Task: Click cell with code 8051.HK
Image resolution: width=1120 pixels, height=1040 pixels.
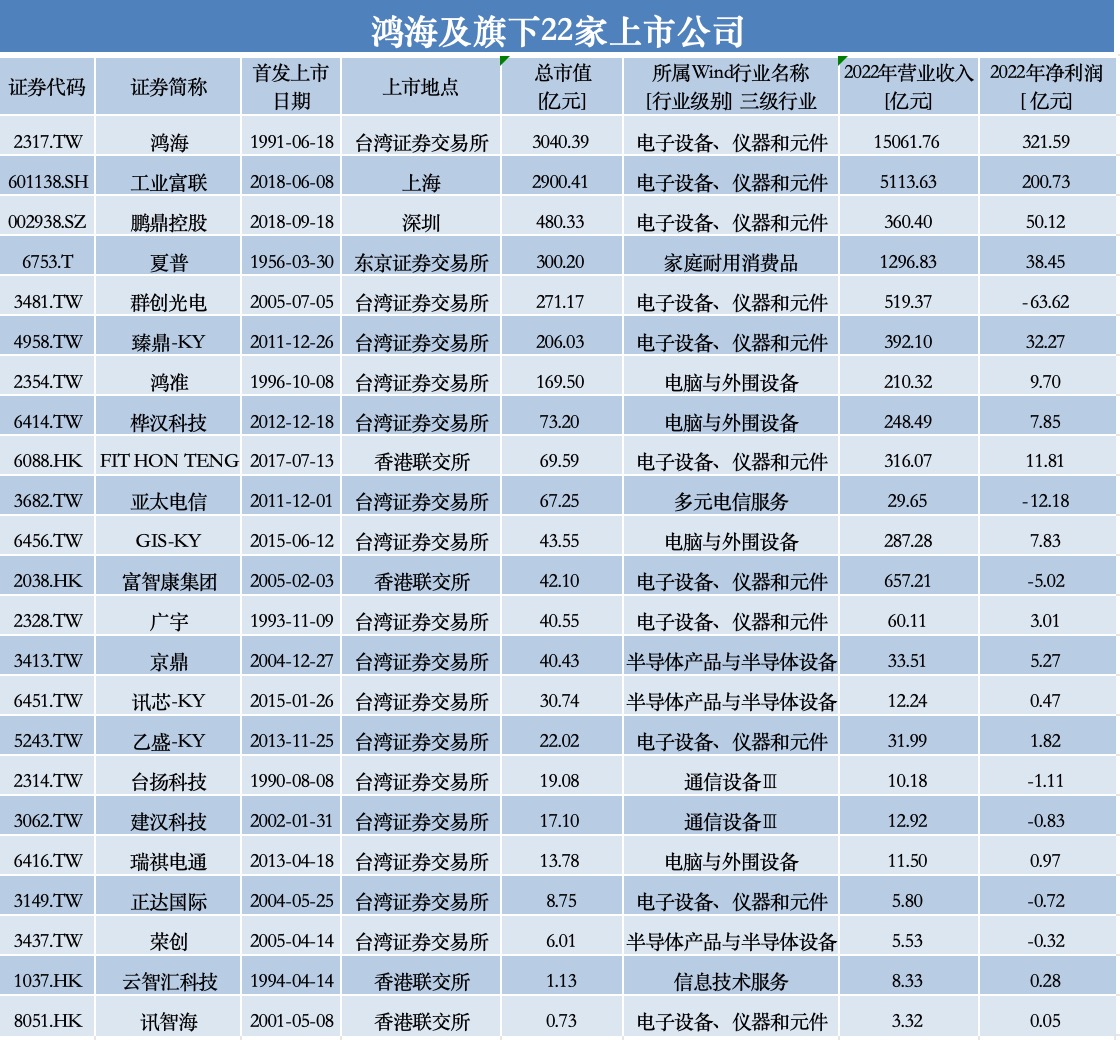Action: coord(48,1021)
